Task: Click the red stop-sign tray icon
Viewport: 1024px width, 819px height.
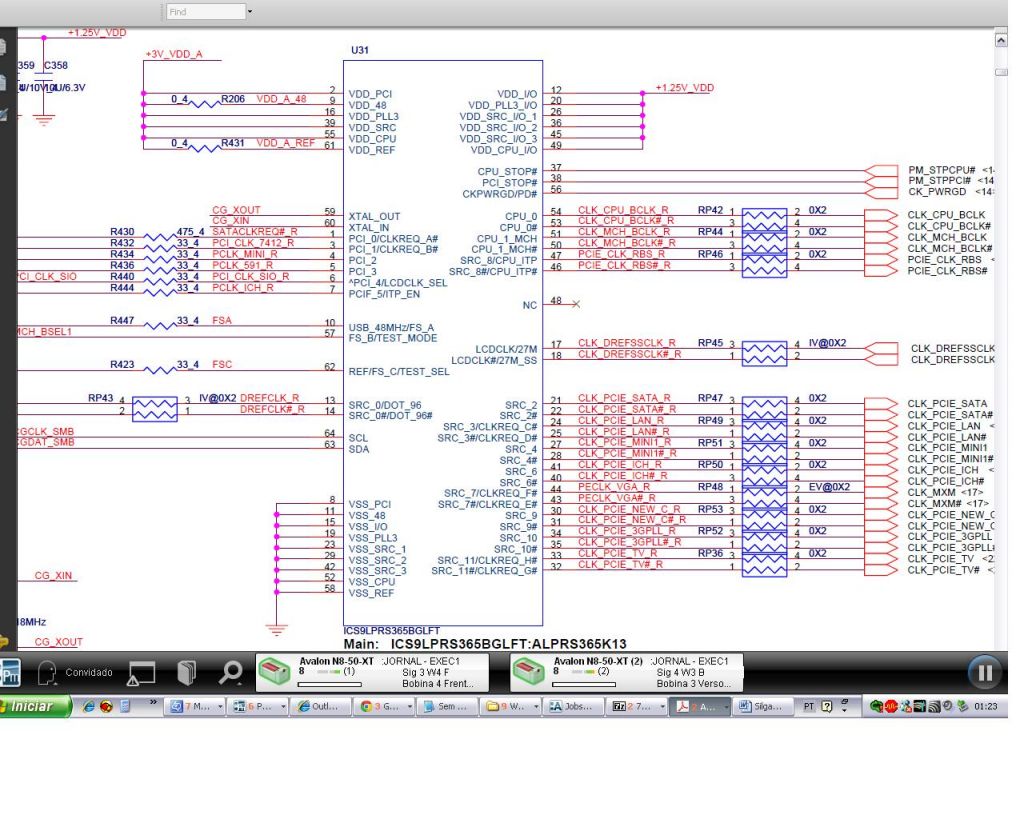Action: [891, 707]
